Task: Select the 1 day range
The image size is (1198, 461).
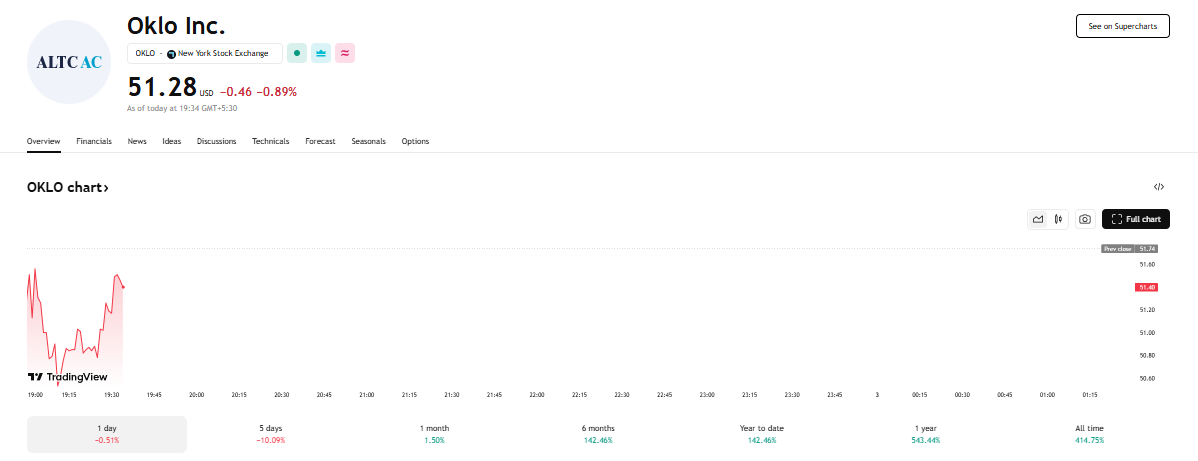Action: pyautogui.click(x=107, y=434)
